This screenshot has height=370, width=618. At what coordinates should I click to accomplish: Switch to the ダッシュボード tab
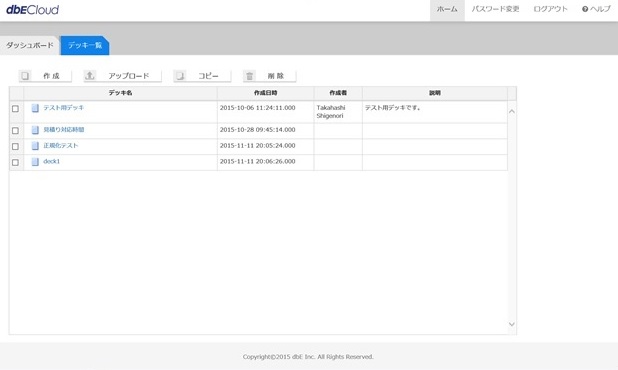coord(30,45)
